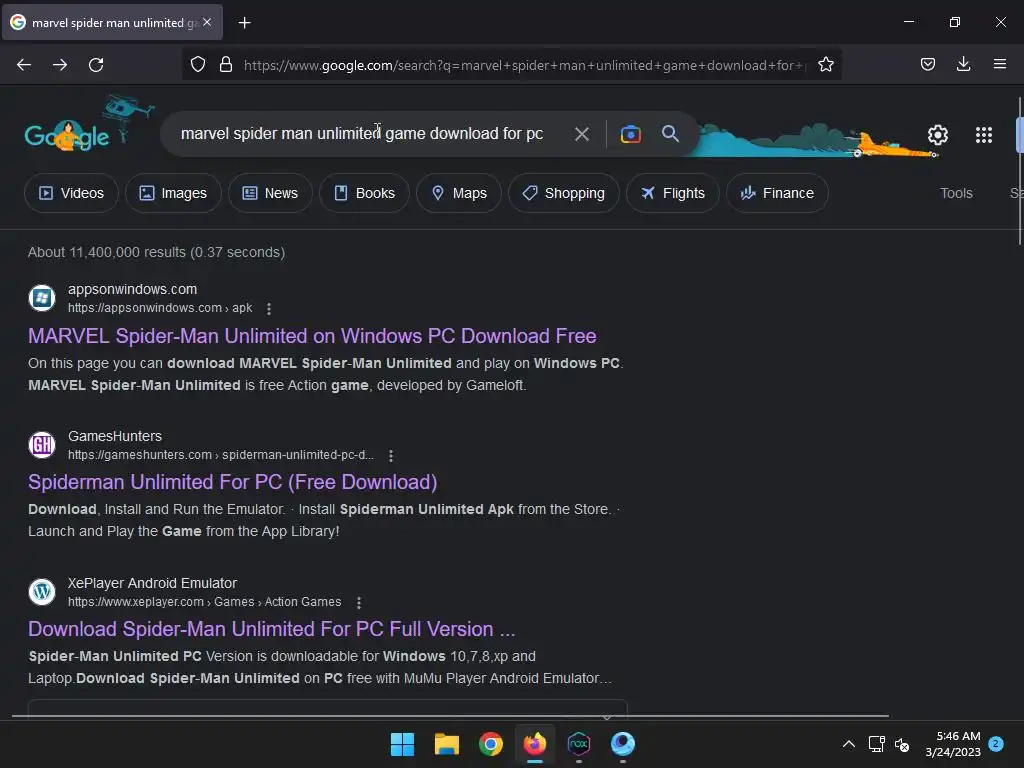Close the marvel spider man tab
1024x768 pixels.
pos(207,22)
